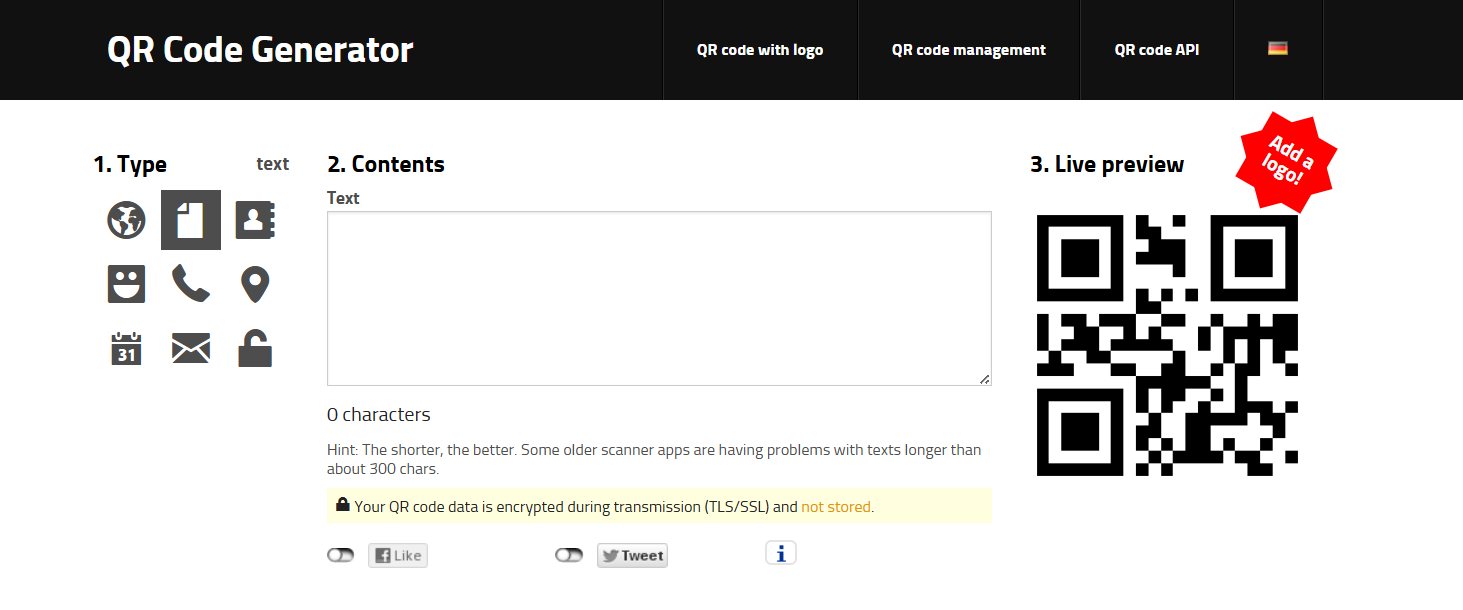Open the 'not stored' link
This screenshot has height=610, width=1463.
836,507
